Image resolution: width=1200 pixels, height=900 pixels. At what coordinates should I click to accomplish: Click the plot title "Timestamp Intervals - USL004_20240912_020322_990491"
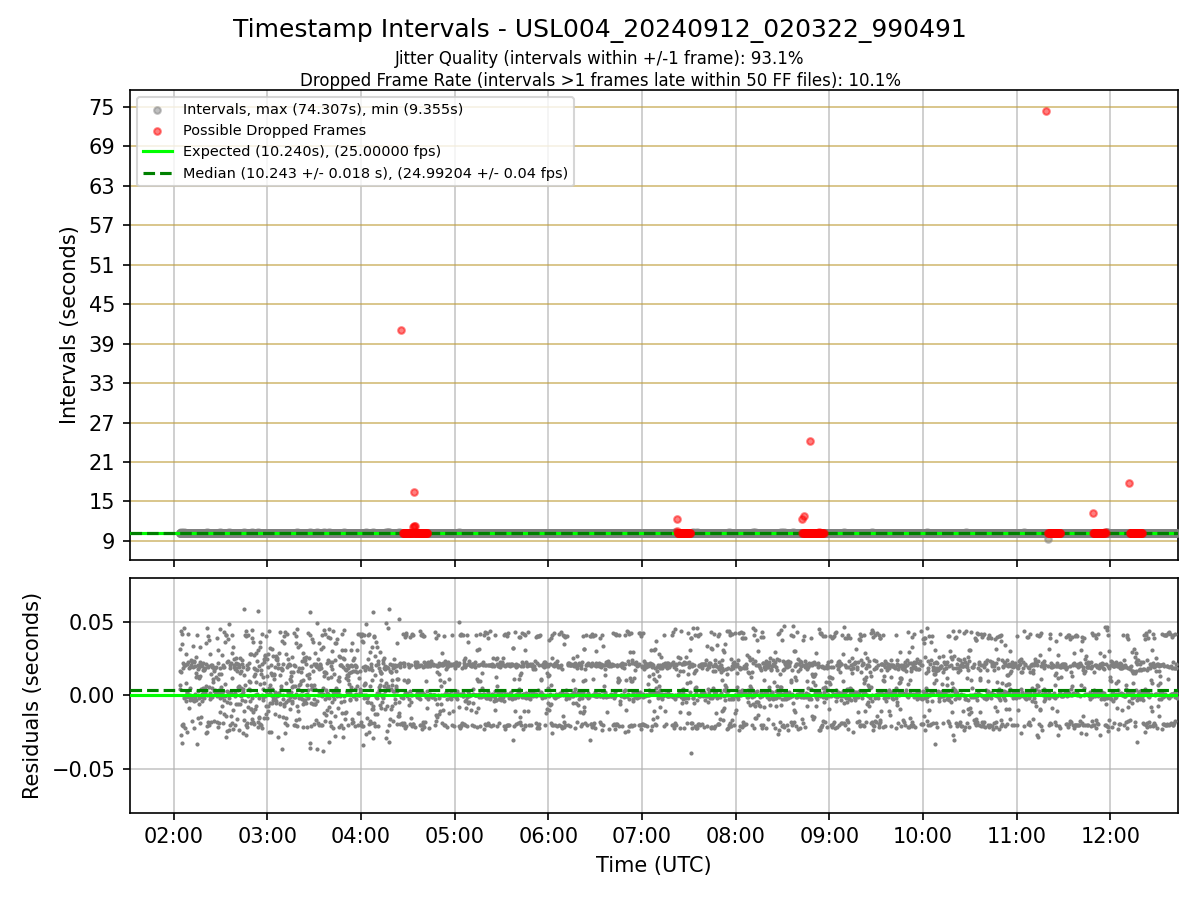pos(600,29)
